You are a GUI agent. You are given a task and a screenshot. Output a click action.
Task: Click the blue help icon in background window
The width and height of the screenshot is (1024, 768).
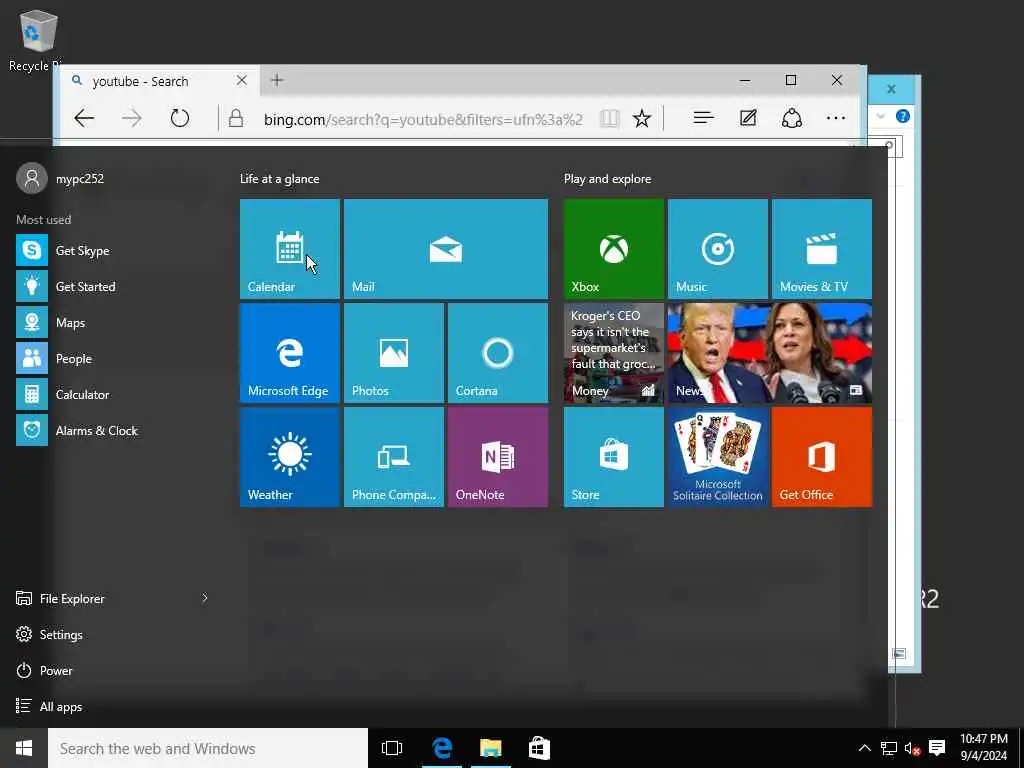(x=903, y=116)
